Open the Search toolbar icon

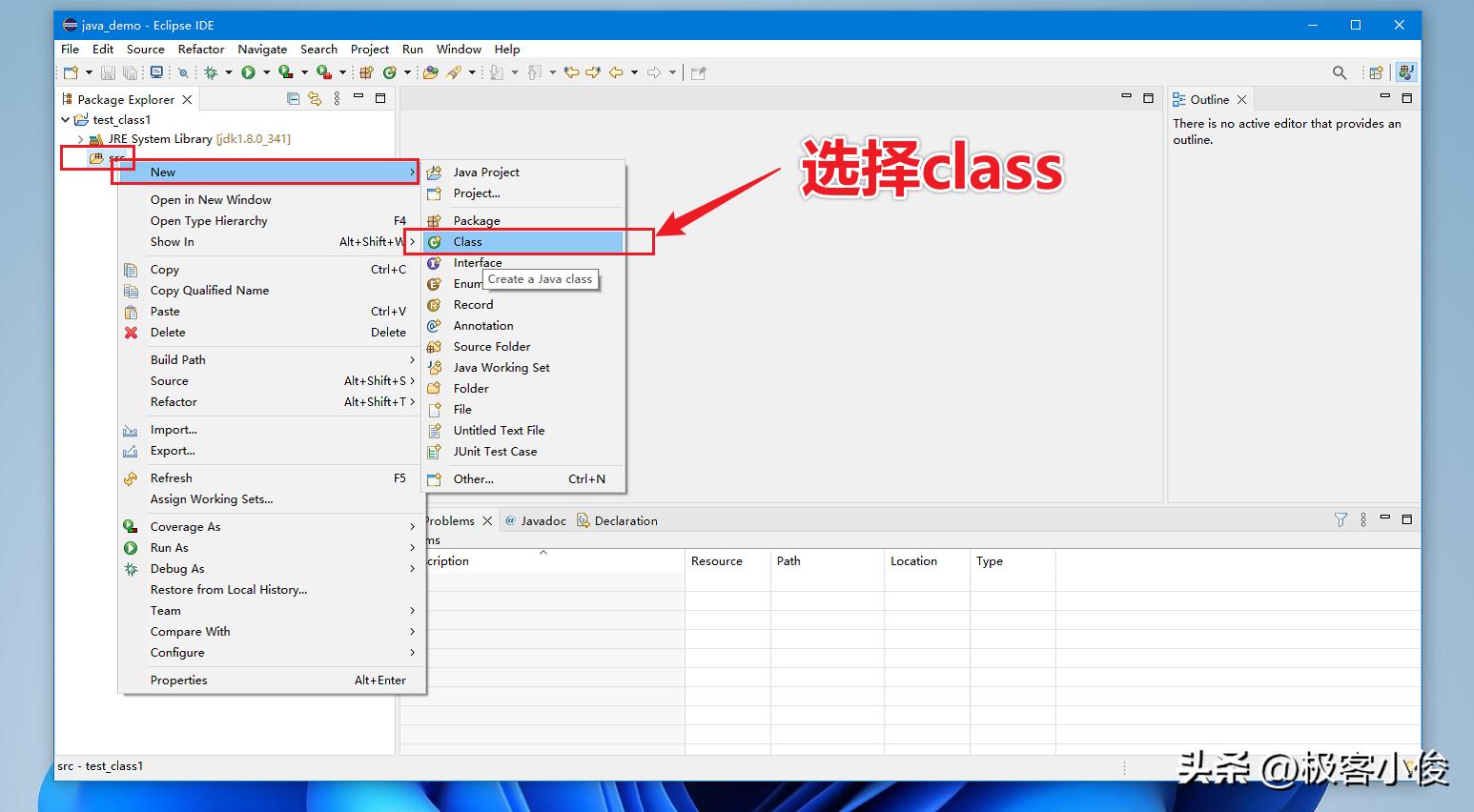tap(1340, 71)
